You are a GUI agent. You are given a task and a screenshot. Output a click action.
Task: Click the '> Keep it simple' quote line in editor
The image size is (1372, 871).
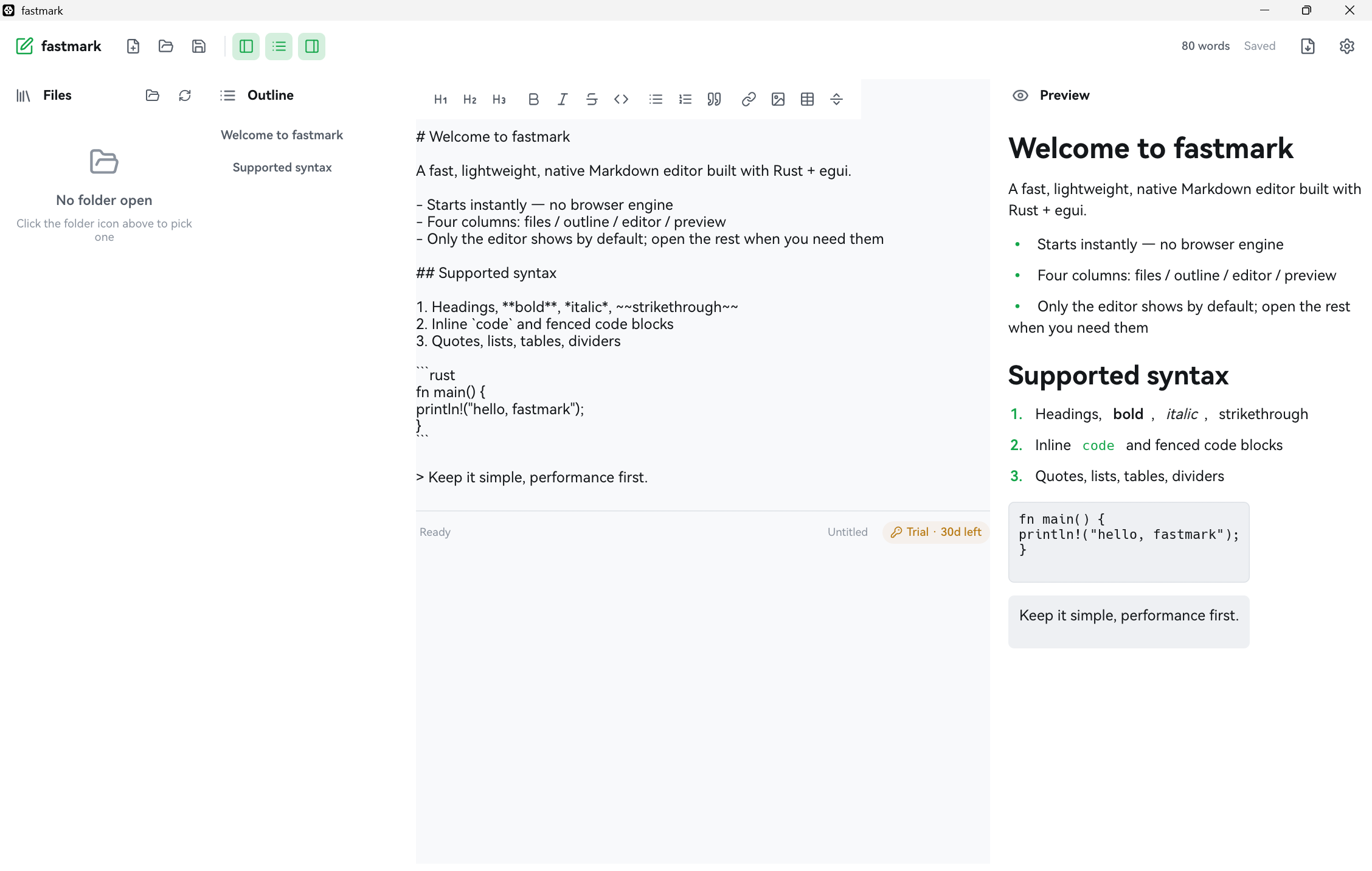532,477
